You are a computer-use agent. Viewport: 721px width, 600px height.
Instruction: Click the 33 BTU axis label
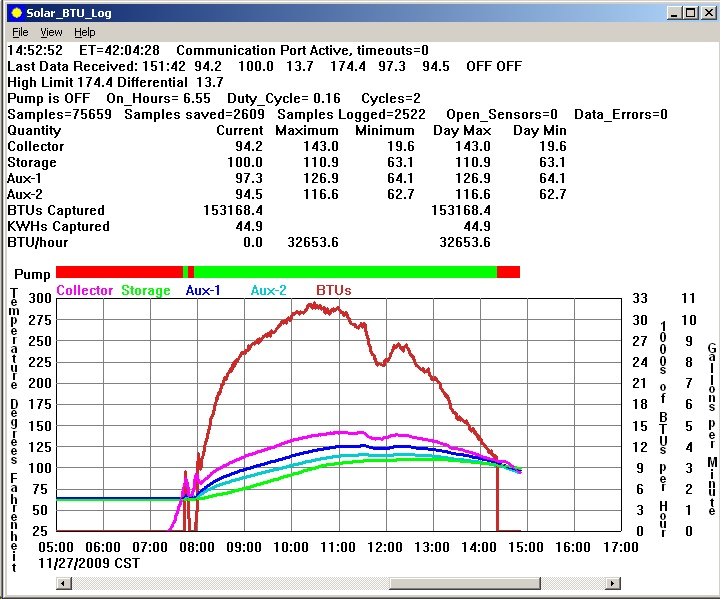pyautogui.click(x=640, y=298)
